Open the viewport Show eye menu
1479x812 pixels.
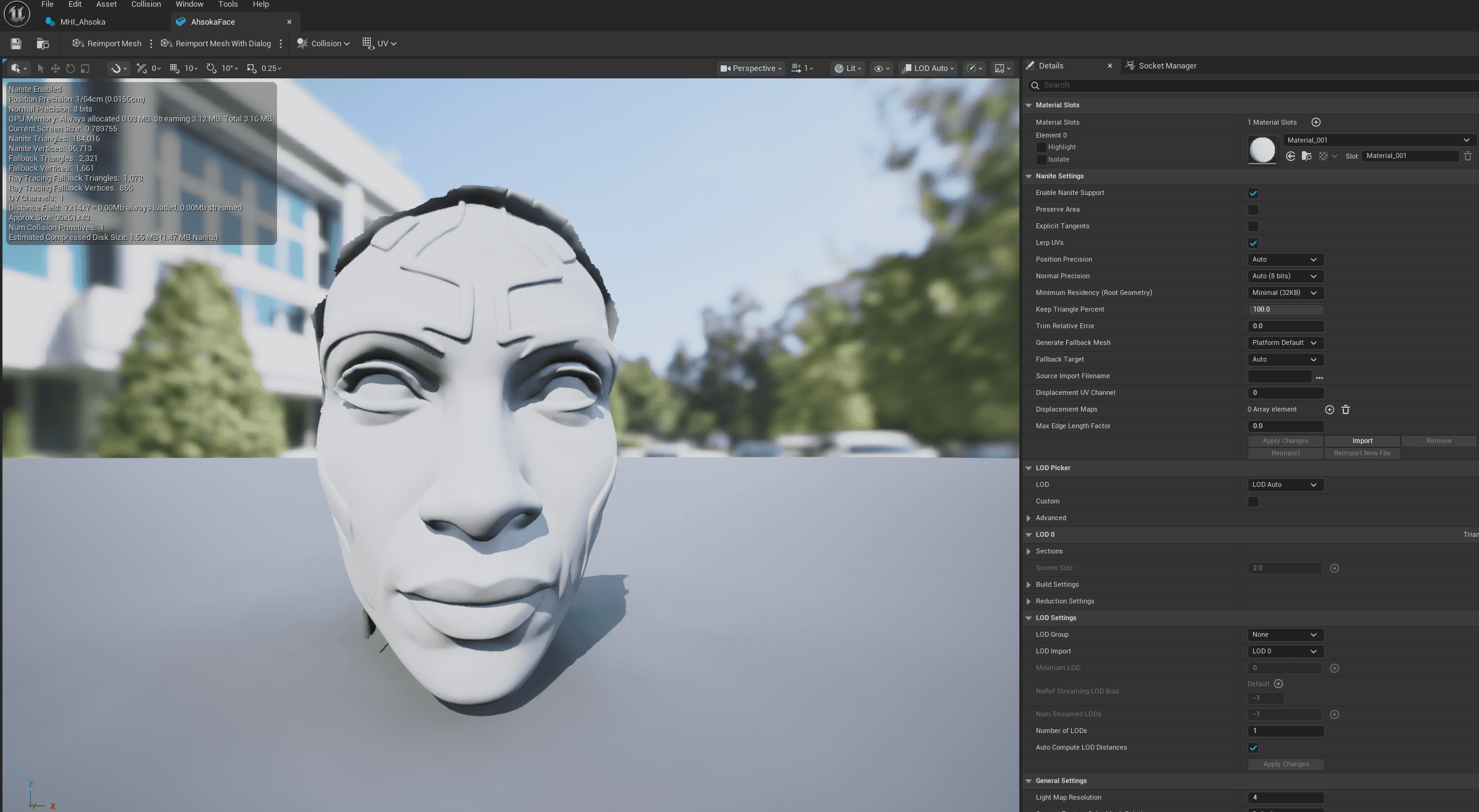pos(882,68)
